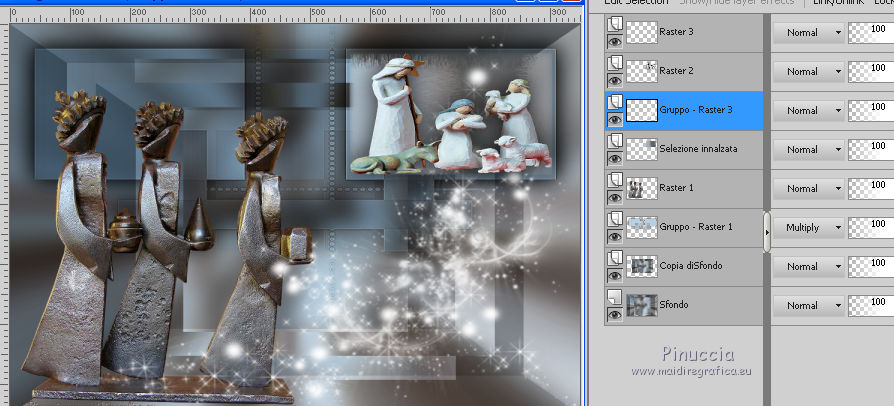Select the Gruppo - Raster 1 layer name
The image size is (894, 406).
click(x=696, y=226)
